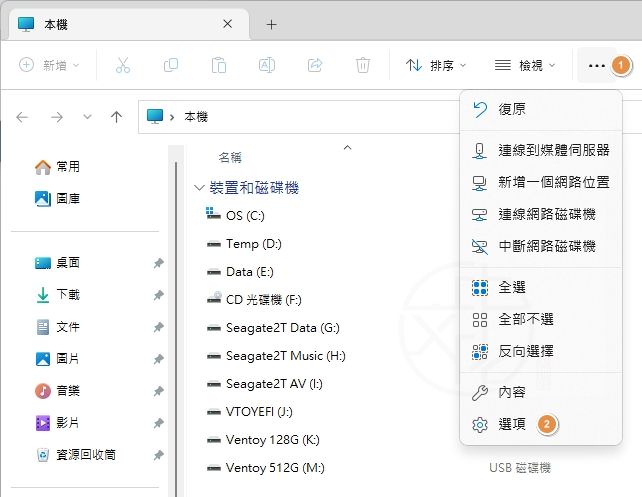This screenshot has height=497, width=642.
Task: Click the Paste clipboard icon
Action: click(219, 65)
